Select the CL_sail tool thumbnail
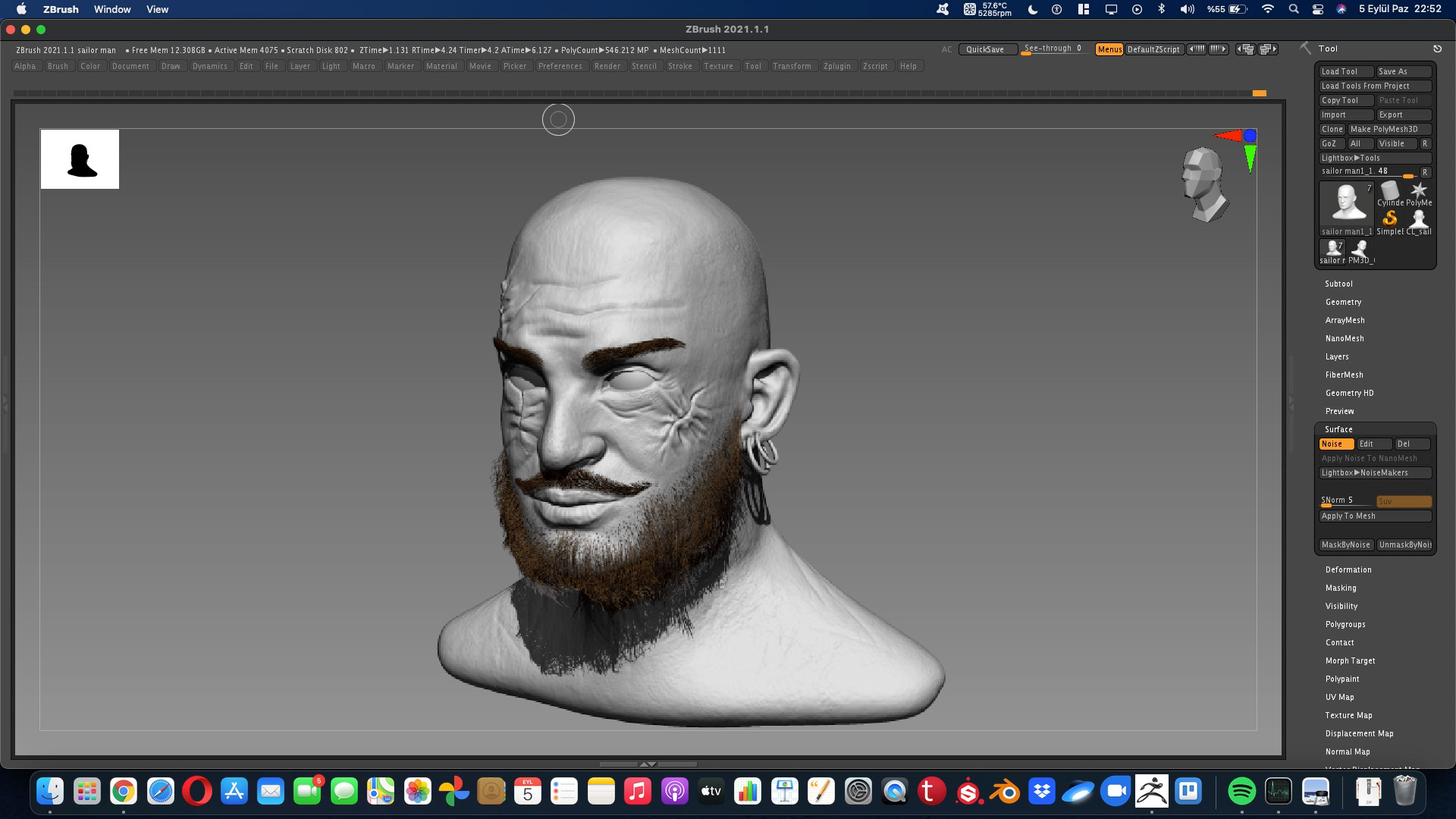This screenshot has height=819, width=1456. click(1418, 221)
